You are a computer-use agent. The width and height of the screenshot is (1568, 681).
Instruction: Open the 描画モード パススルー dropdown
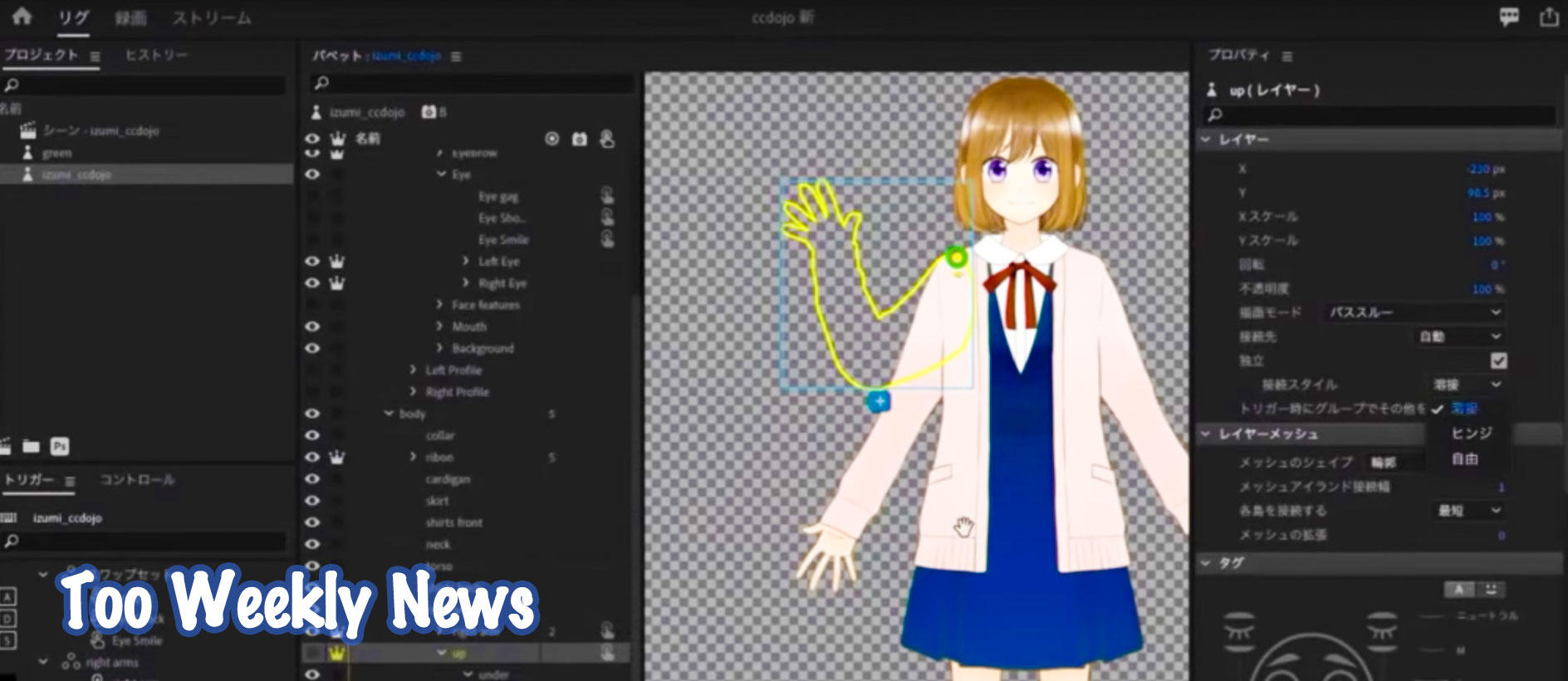1414,312
